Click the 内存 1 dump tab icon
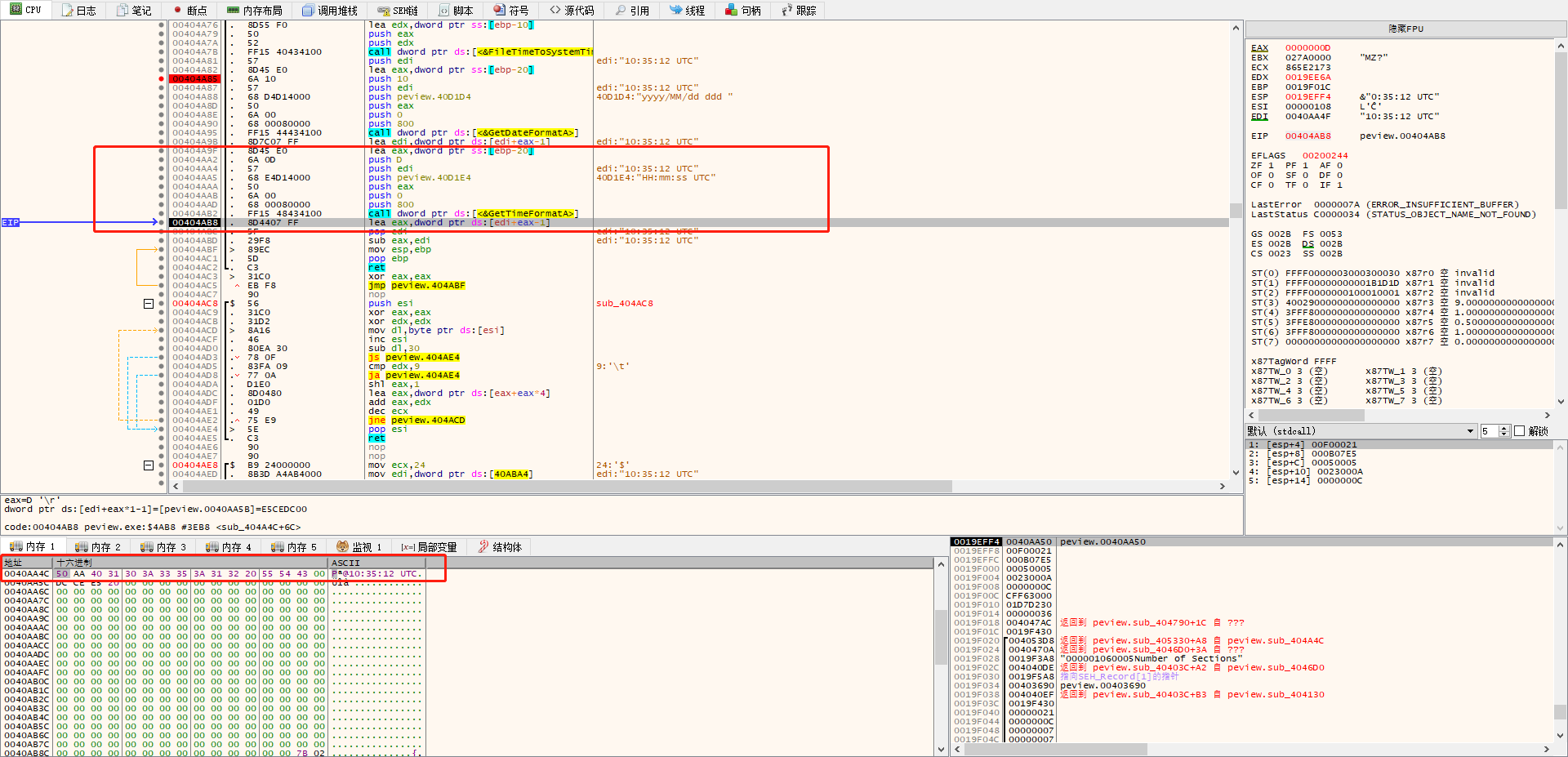The image size is (1568, 757). pyautogui.click(x=16, y=546)
